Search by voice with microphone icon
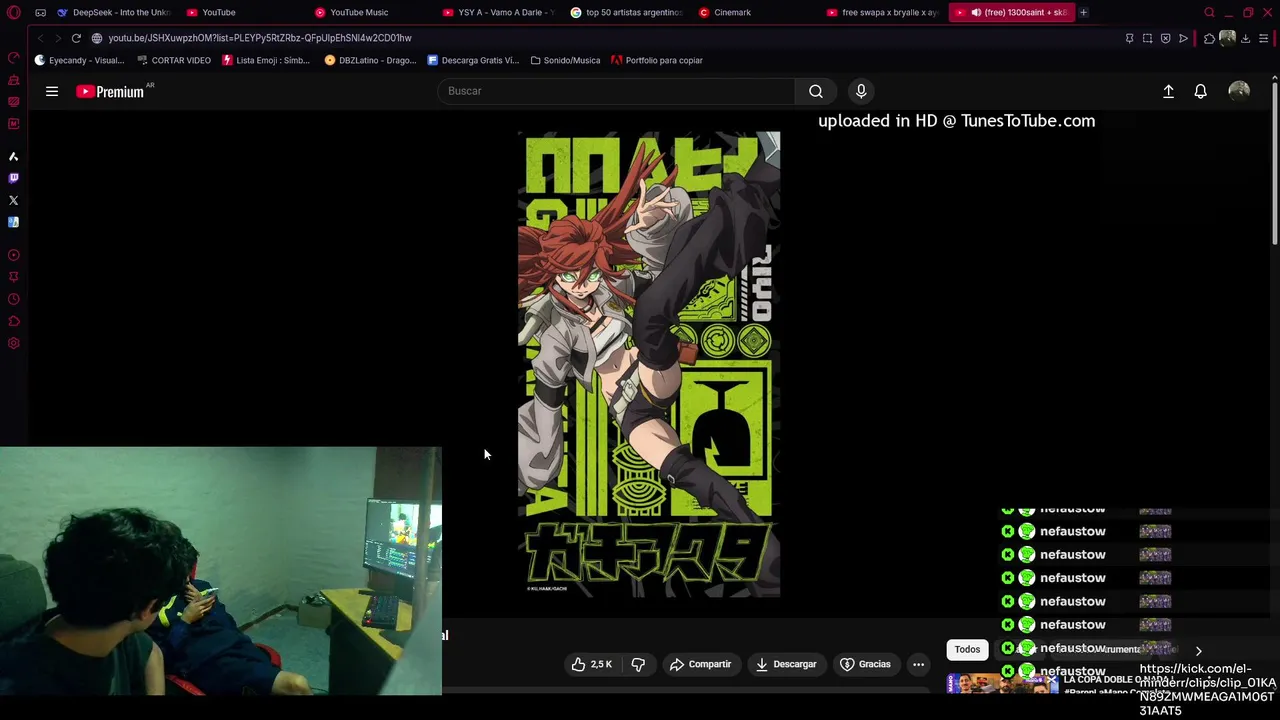This screenshot has width=1280, height=720. 861,91
